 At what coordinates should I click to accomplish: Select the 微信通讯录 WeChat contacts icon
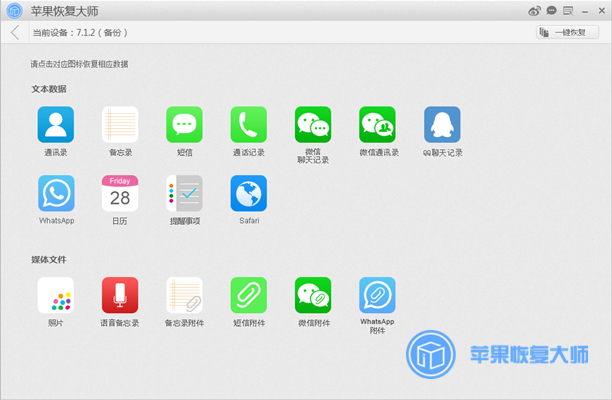[377, 124]
